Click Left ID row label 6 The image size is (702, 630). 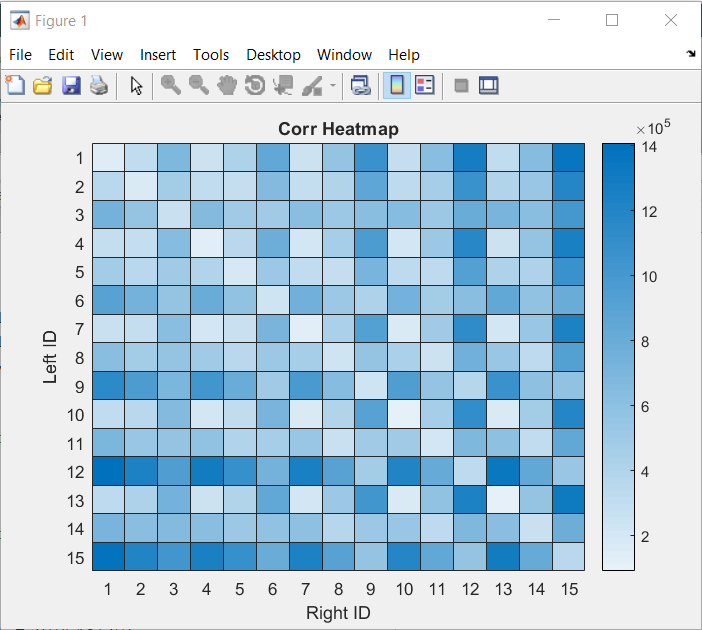coord(80,301)
